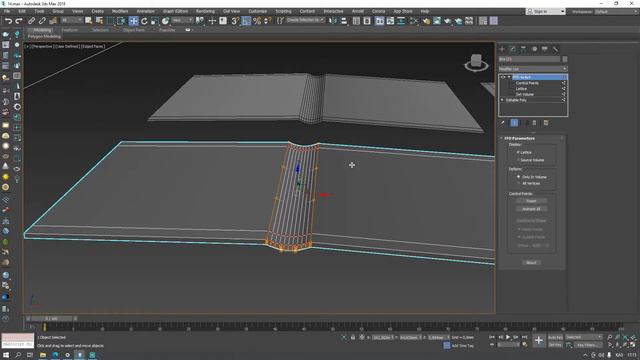Image resolution: width=640 pixels, height=360 pixels.
Task: Toggle the Auto Key button
Action: click(555, 338)
